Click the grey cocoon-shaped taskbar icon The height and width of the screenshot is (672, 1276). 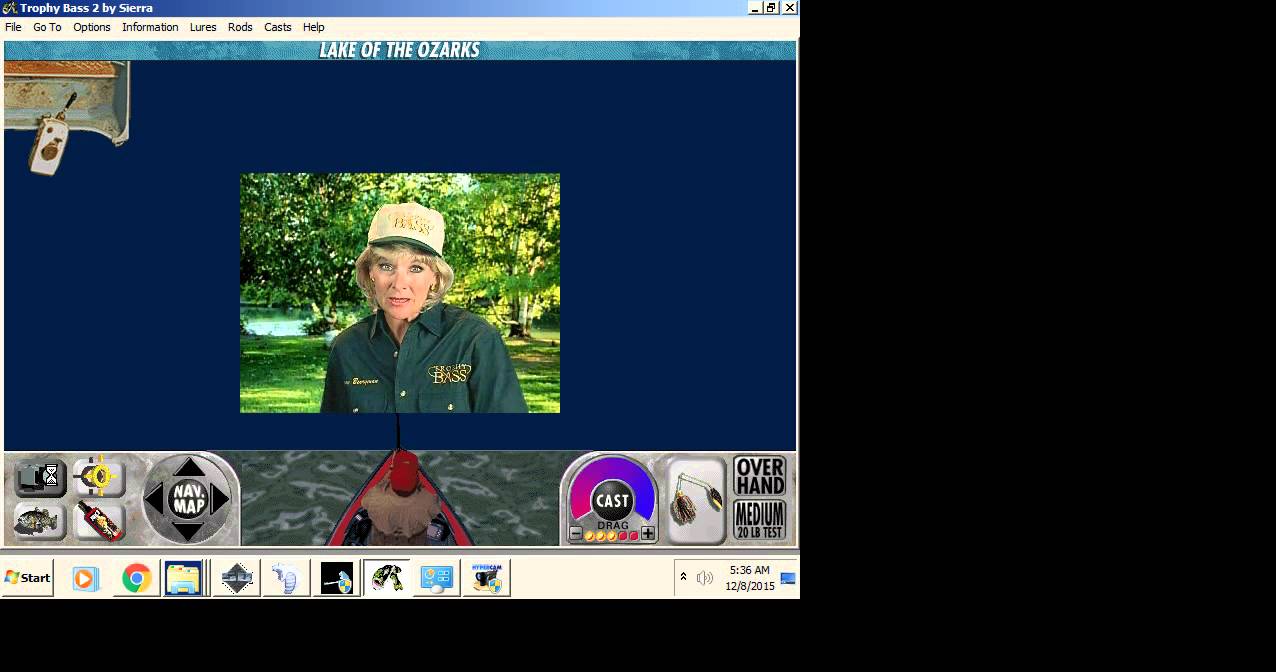(286, 578)
